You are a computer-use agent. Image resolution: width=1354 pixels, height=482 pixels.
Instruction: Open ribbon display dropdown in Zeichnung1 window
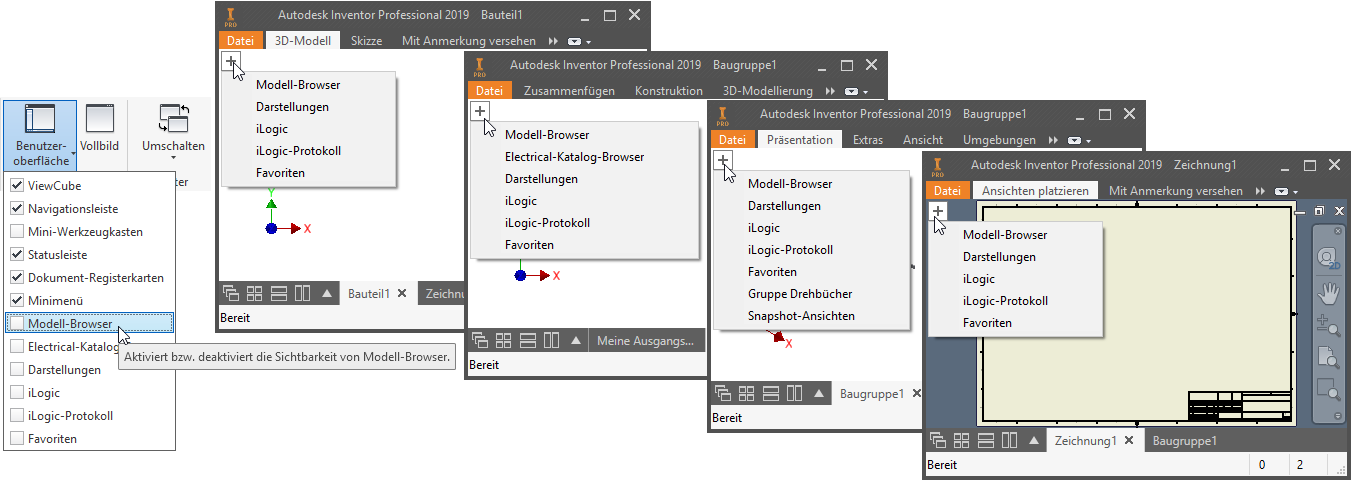point(1286,191)
